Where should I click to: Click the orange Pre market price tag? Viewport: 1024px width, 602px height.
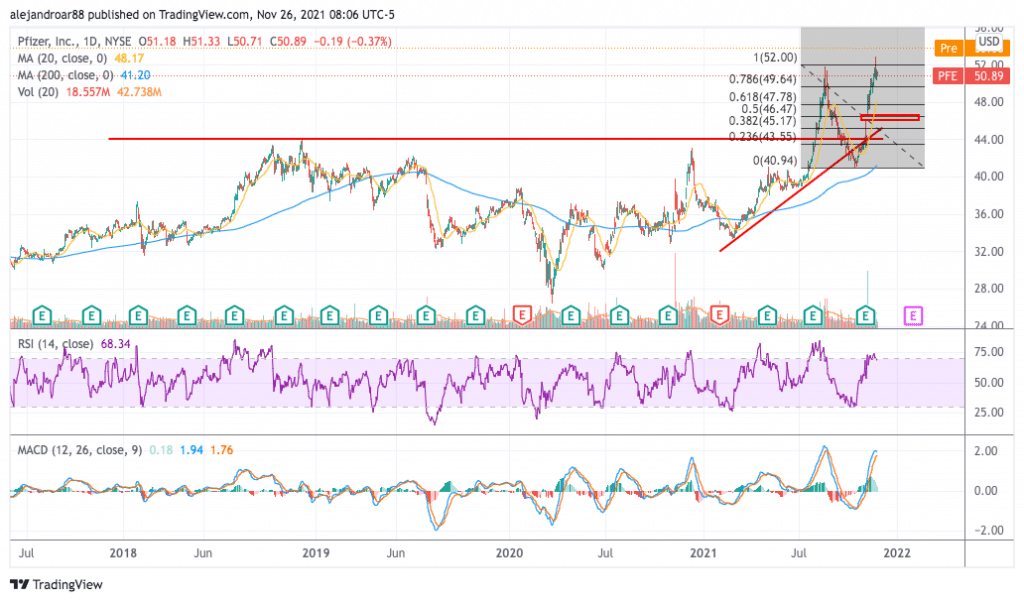point(948,48)
